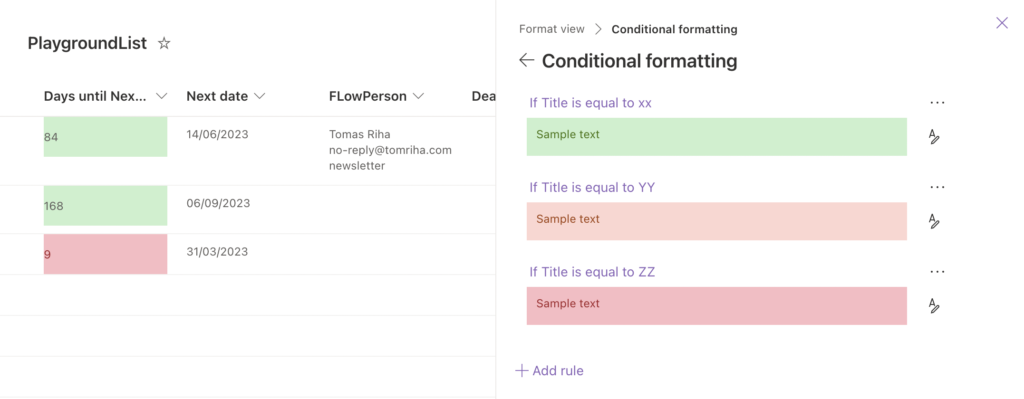The width and height of the screenshot is (1024, 399).
Task: Edit style of the YY rule
Action: [934, 221]
